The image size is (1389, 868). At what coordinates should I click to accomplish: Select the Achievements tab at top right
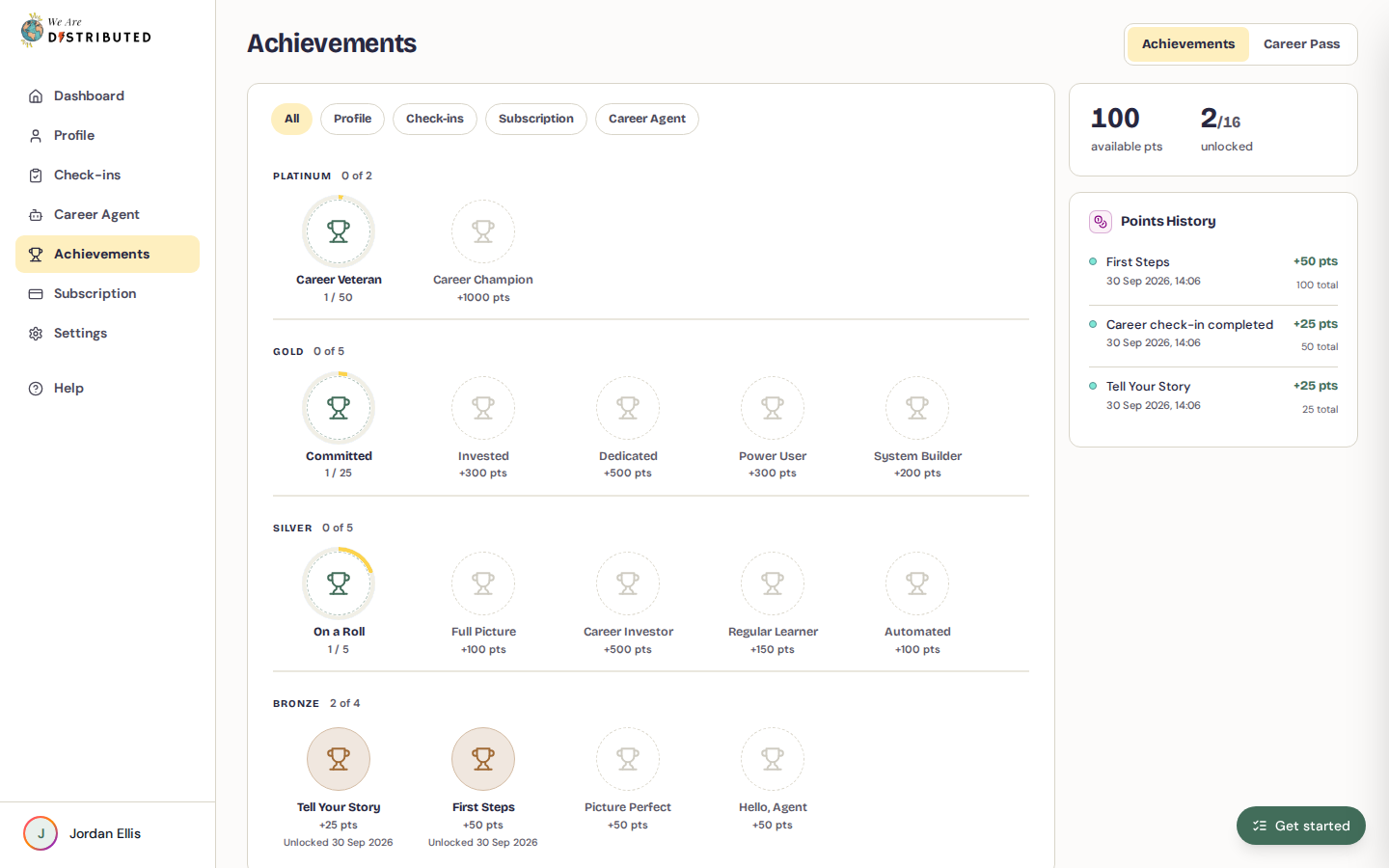coord(1188,44)
